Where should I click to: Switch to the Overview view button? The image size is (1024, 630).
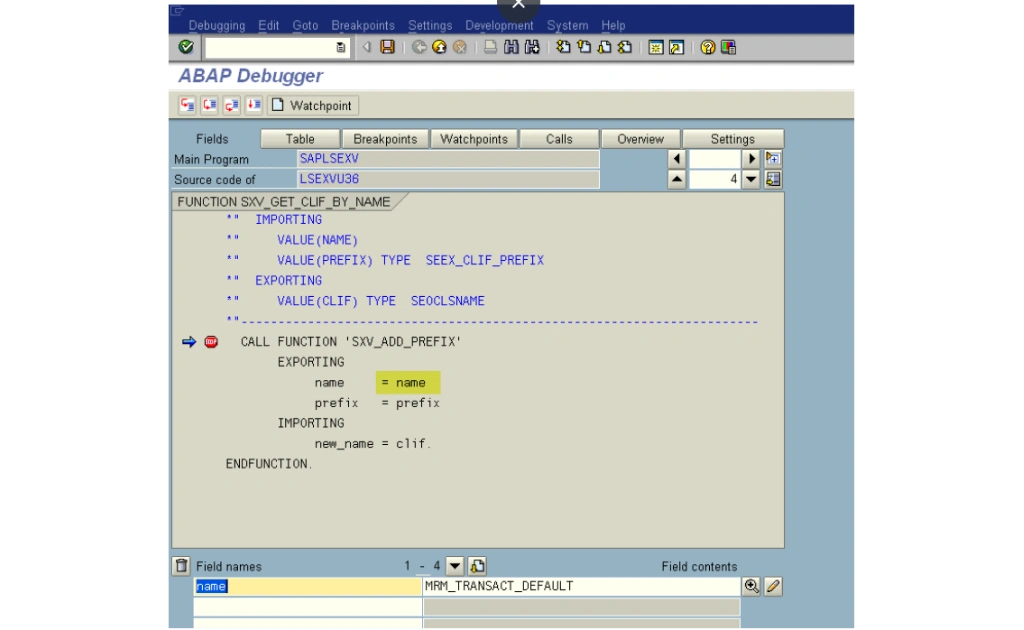pyautogui.click(x=640, y=139)
